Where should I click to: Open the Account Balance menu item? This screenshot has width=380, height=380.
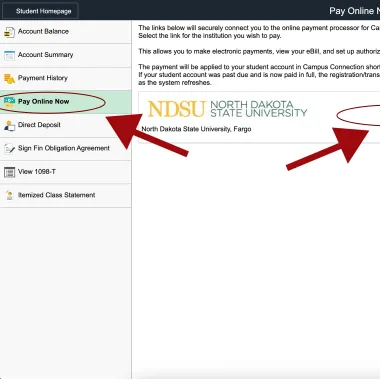pyautogui.click(x=65, y=32)
